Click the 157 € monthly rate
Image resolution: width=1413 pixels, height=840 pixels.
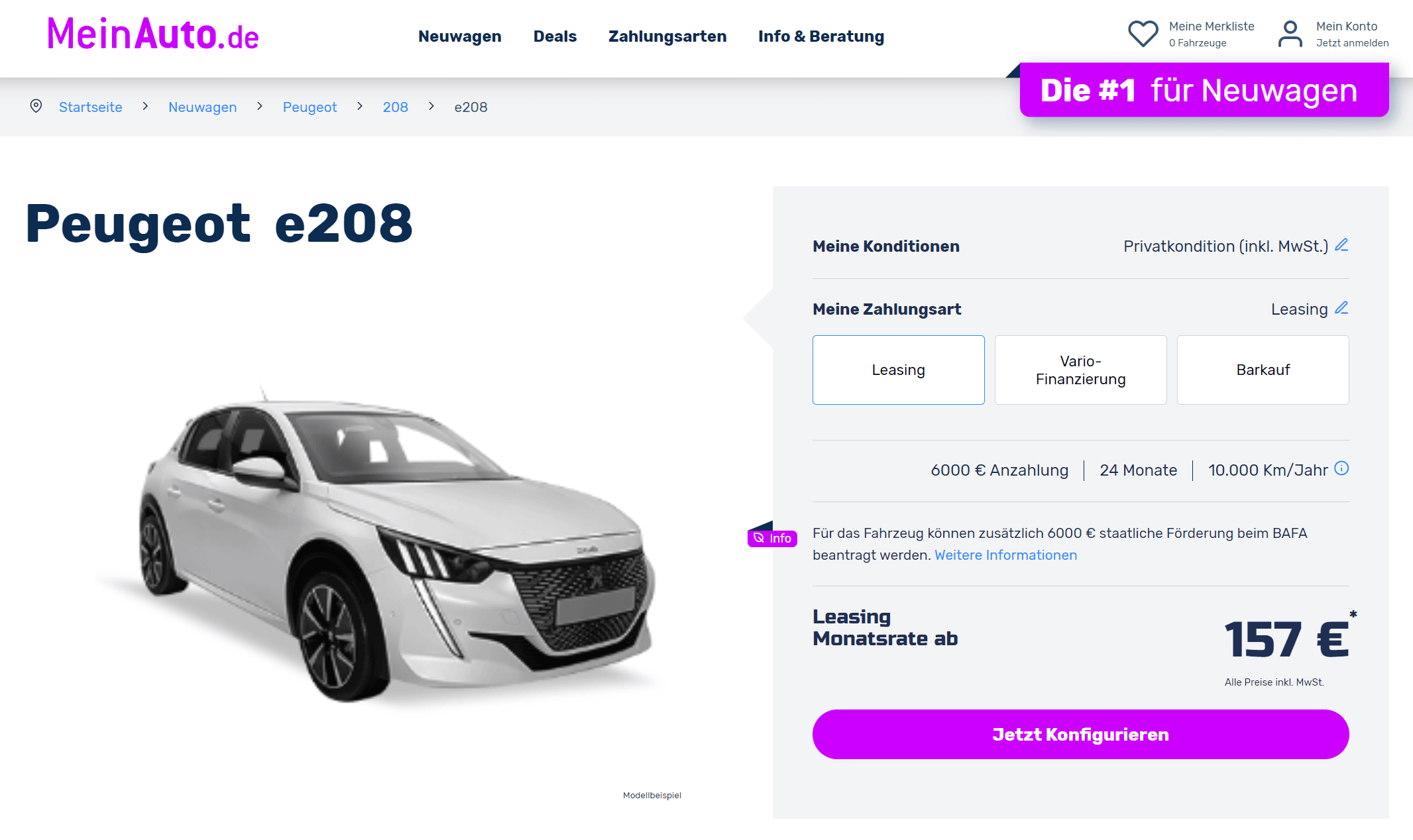(x=1286, y=640)
